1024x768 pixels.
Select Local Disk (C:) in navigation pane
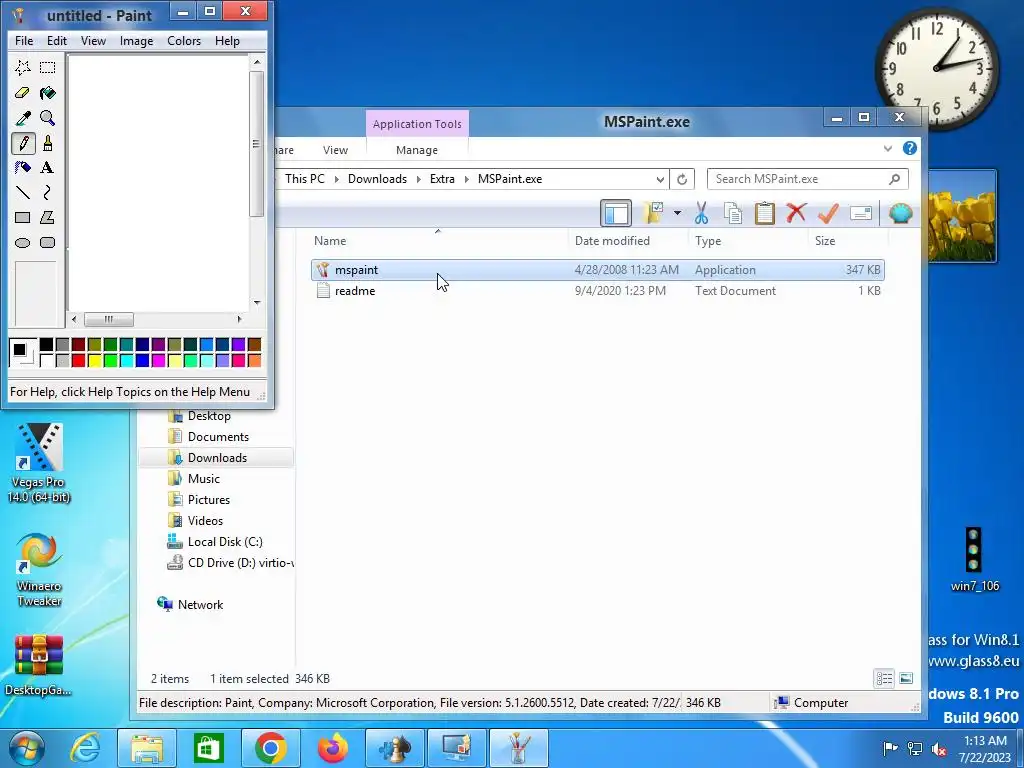click(x=225, y=542)
